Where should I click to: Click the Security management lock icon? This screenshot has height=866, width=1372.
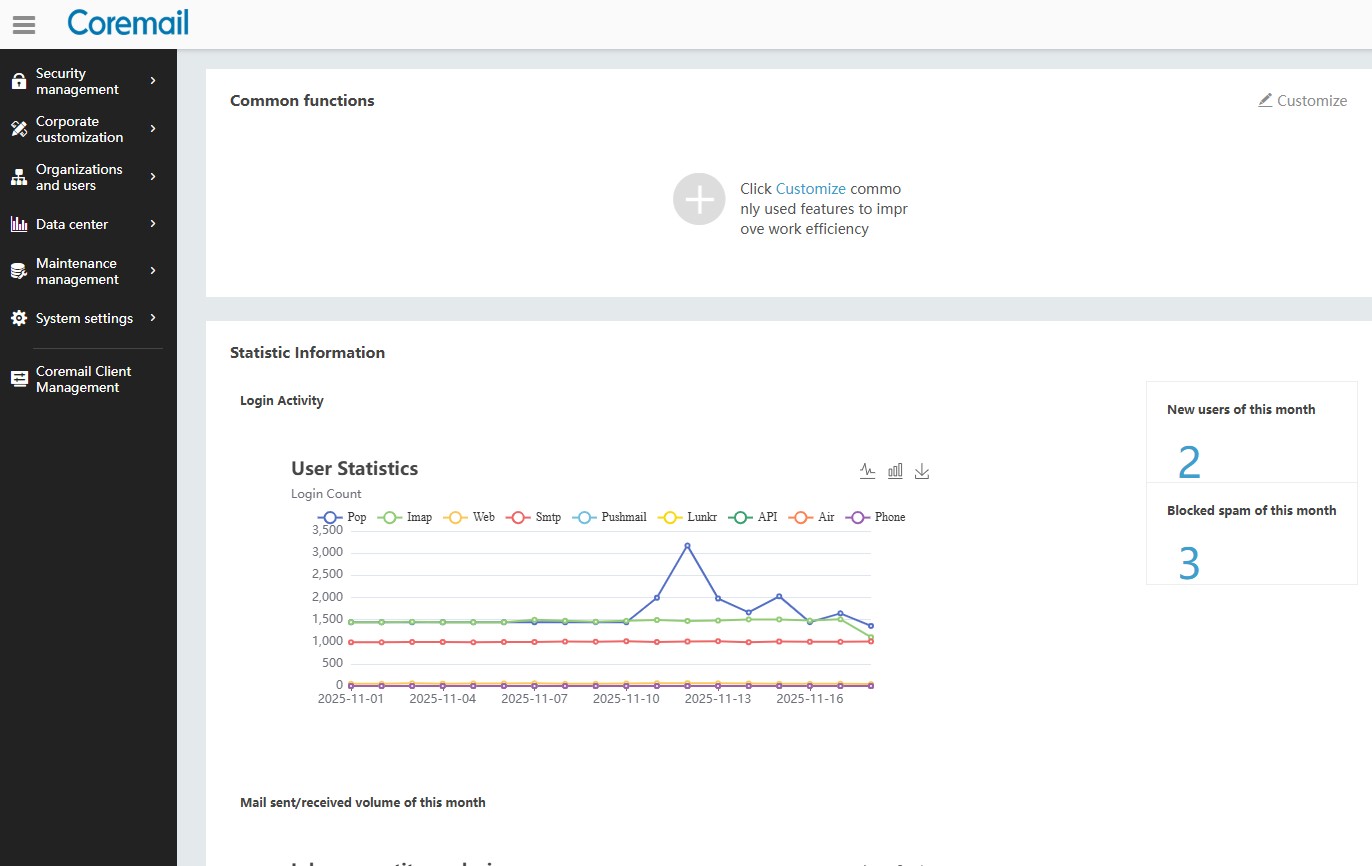click(x=19, y=81)
